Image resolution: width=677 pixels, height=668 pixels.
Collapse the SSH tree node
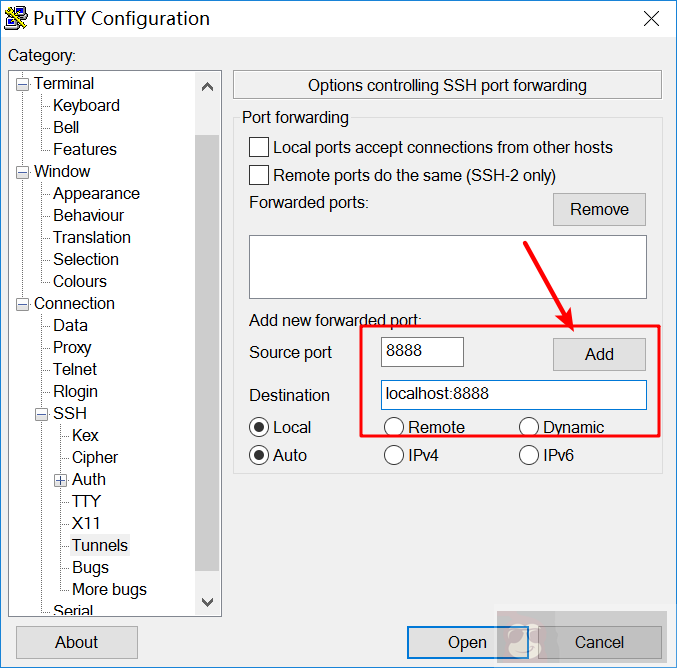click(x=42, y=414)
